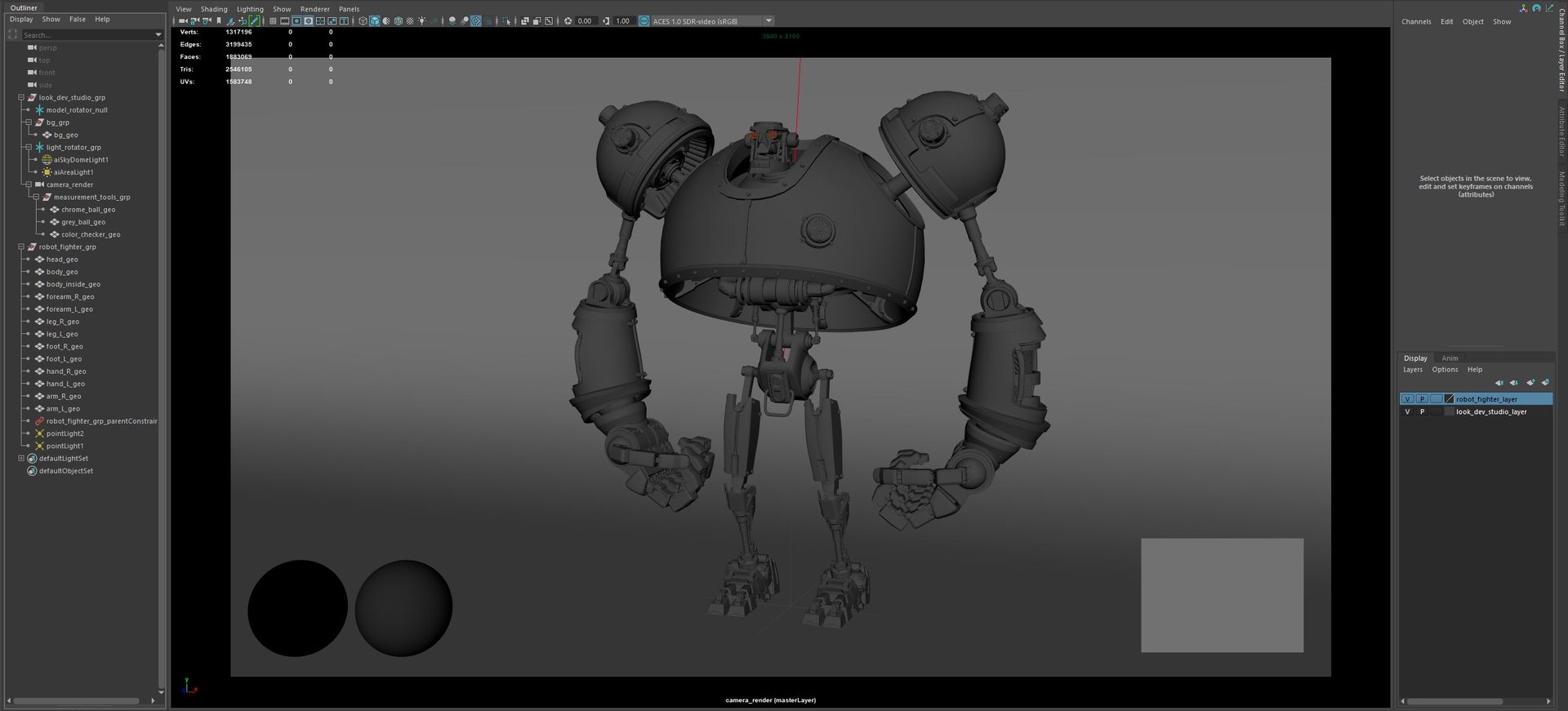Open the viewport Lighting menu
The height and width of the screenshot is (711, 1568).
(x=250, y=9)
